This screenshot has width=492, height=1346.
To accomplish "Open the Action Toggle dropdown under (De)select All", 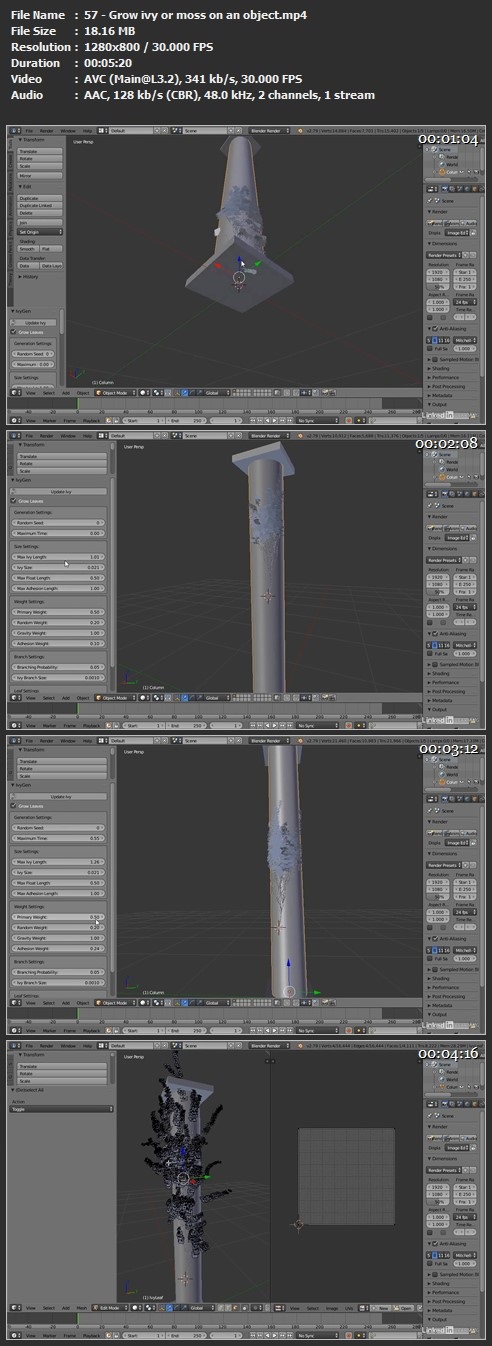I will pos(61,1109).
